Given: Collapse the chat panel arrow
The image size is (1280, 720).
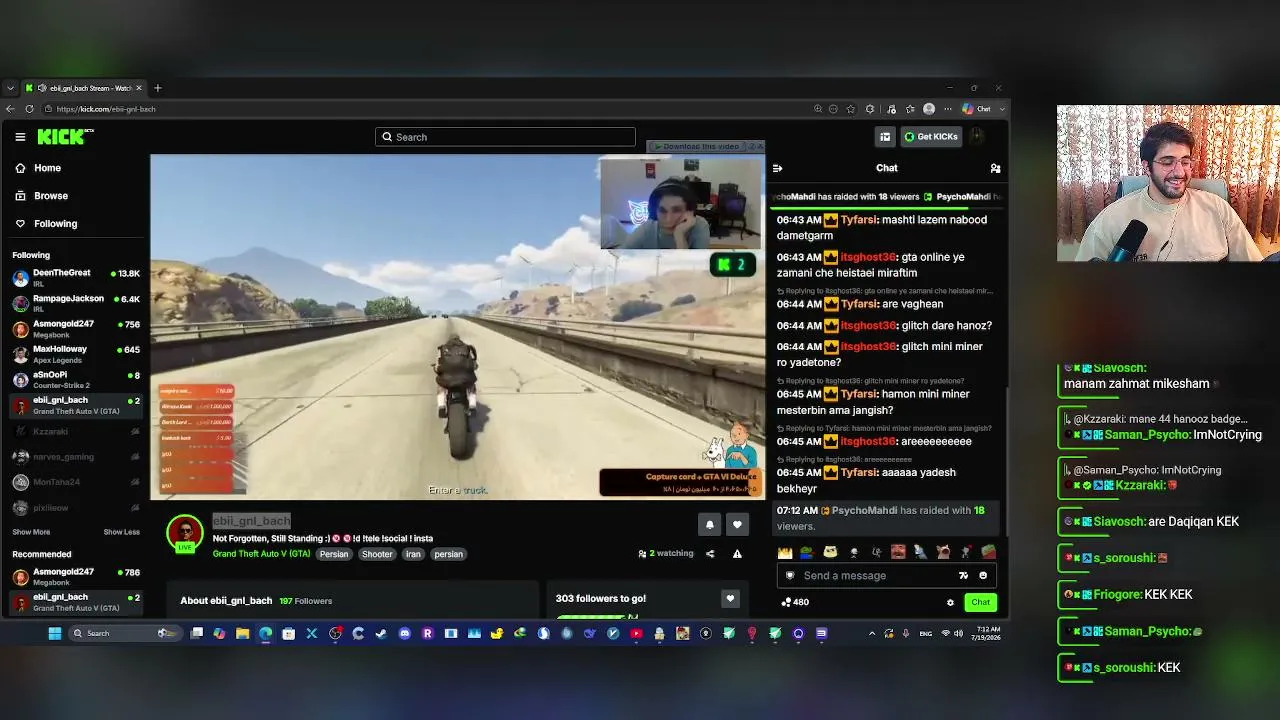Looking at the screenshot, I should pos(777,168).
